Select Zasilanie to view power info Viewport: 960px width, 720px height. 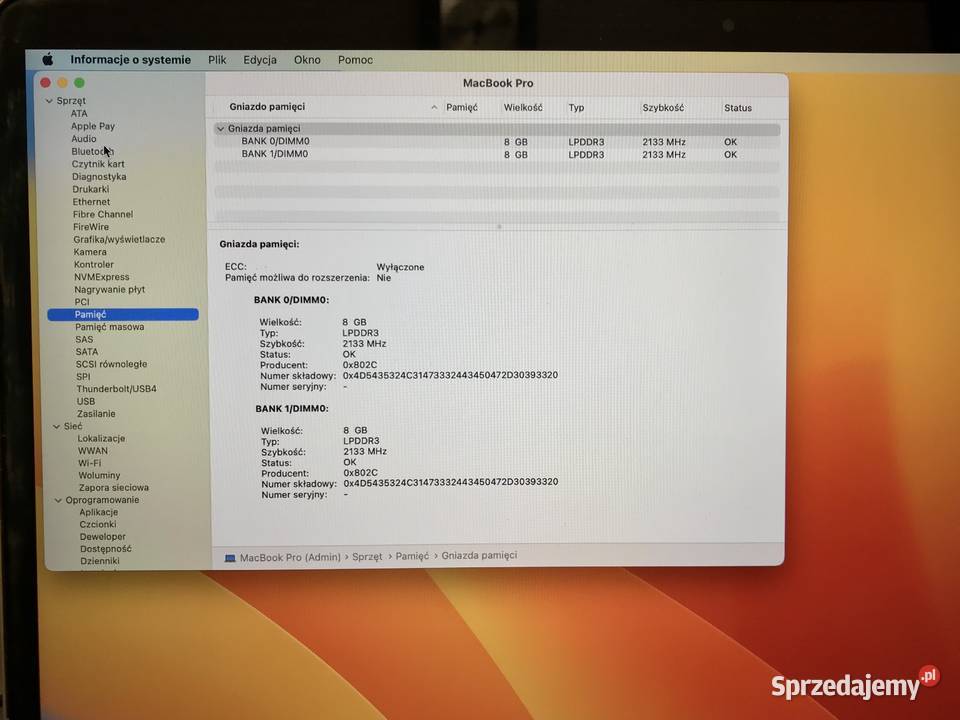(96, 413)
